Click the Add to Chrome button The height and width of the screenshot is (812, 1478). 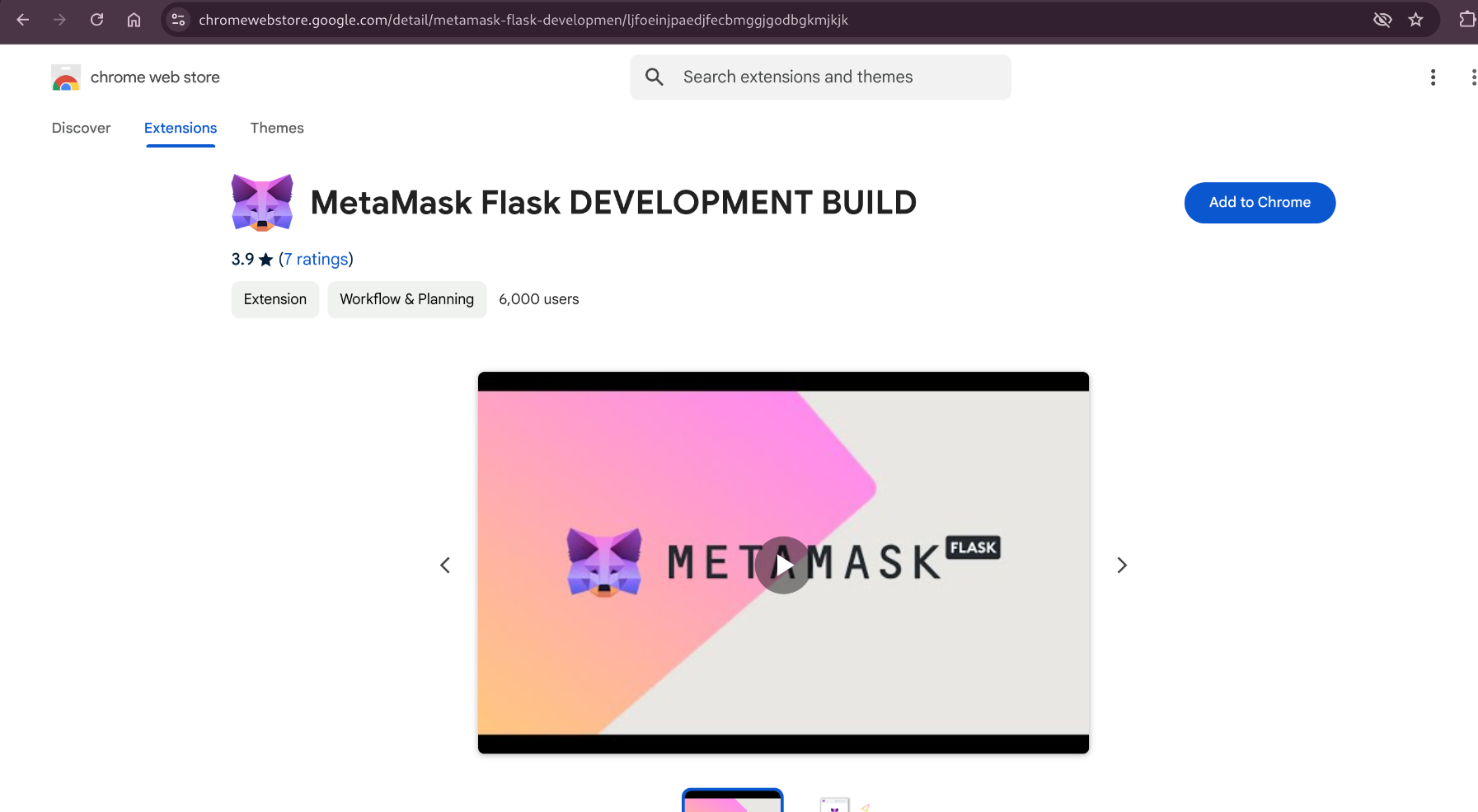(x=1259, y=202)
